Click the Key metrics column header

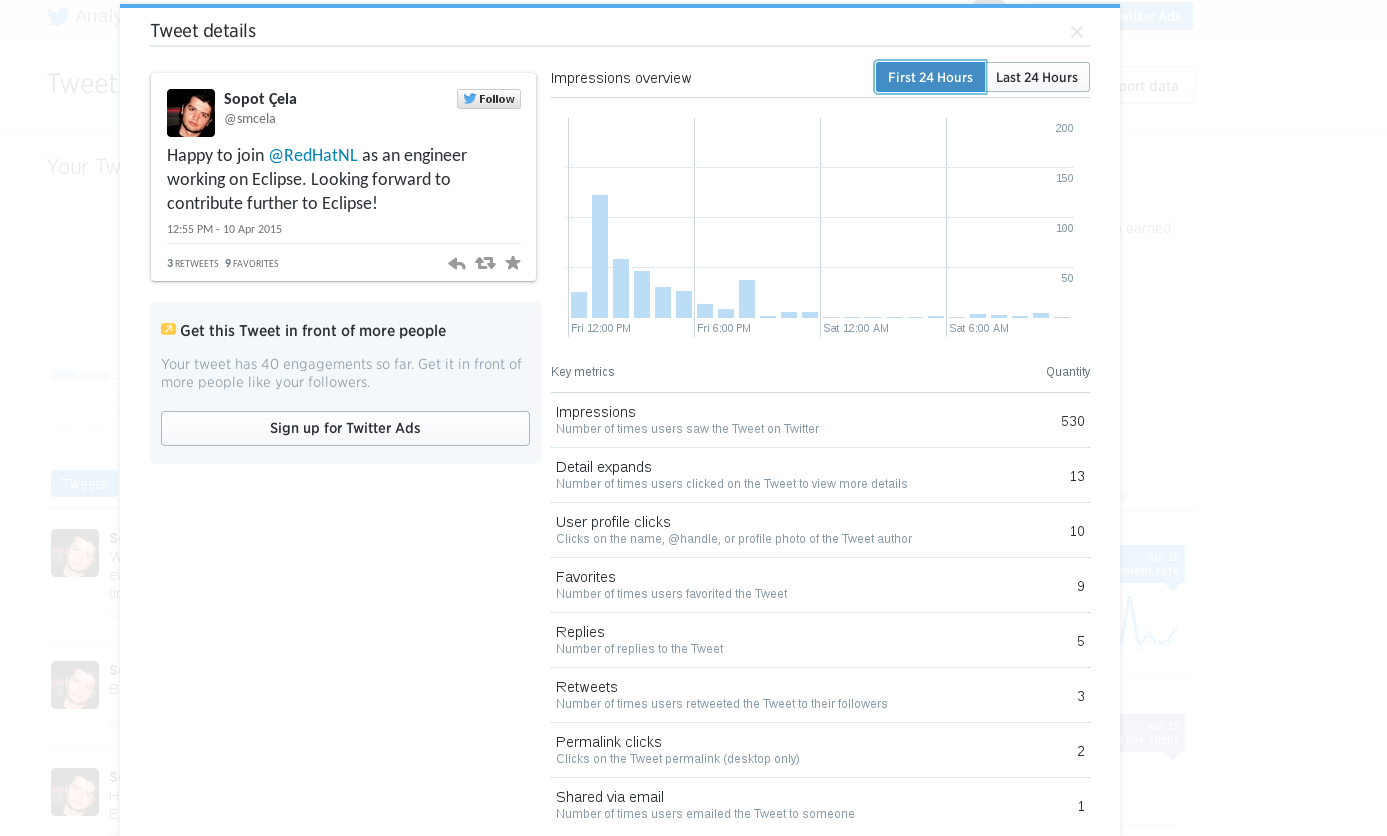tap(583, 372)
